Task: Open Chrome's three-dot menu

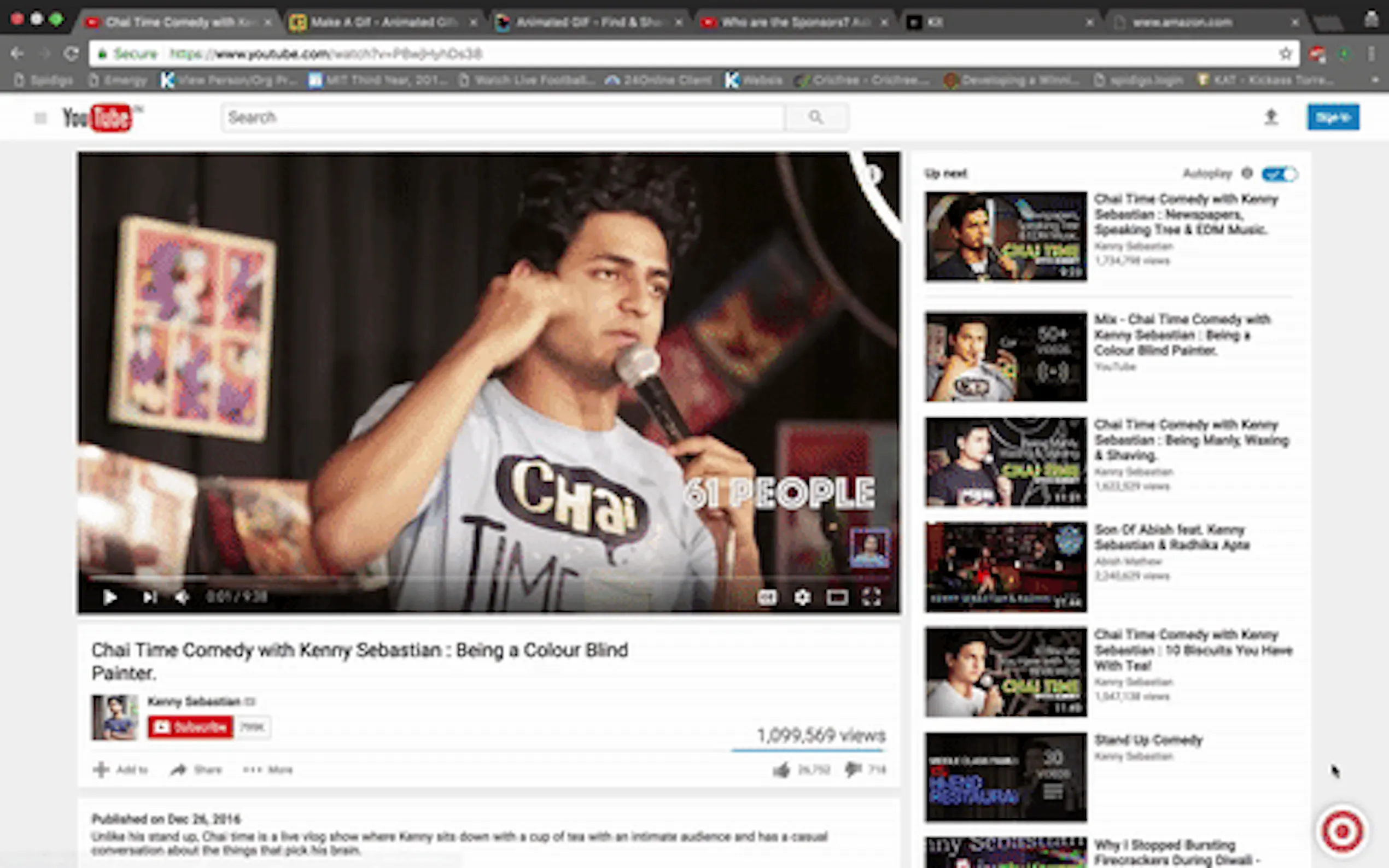Action: pyautogui.click(x=1371, y=54)
